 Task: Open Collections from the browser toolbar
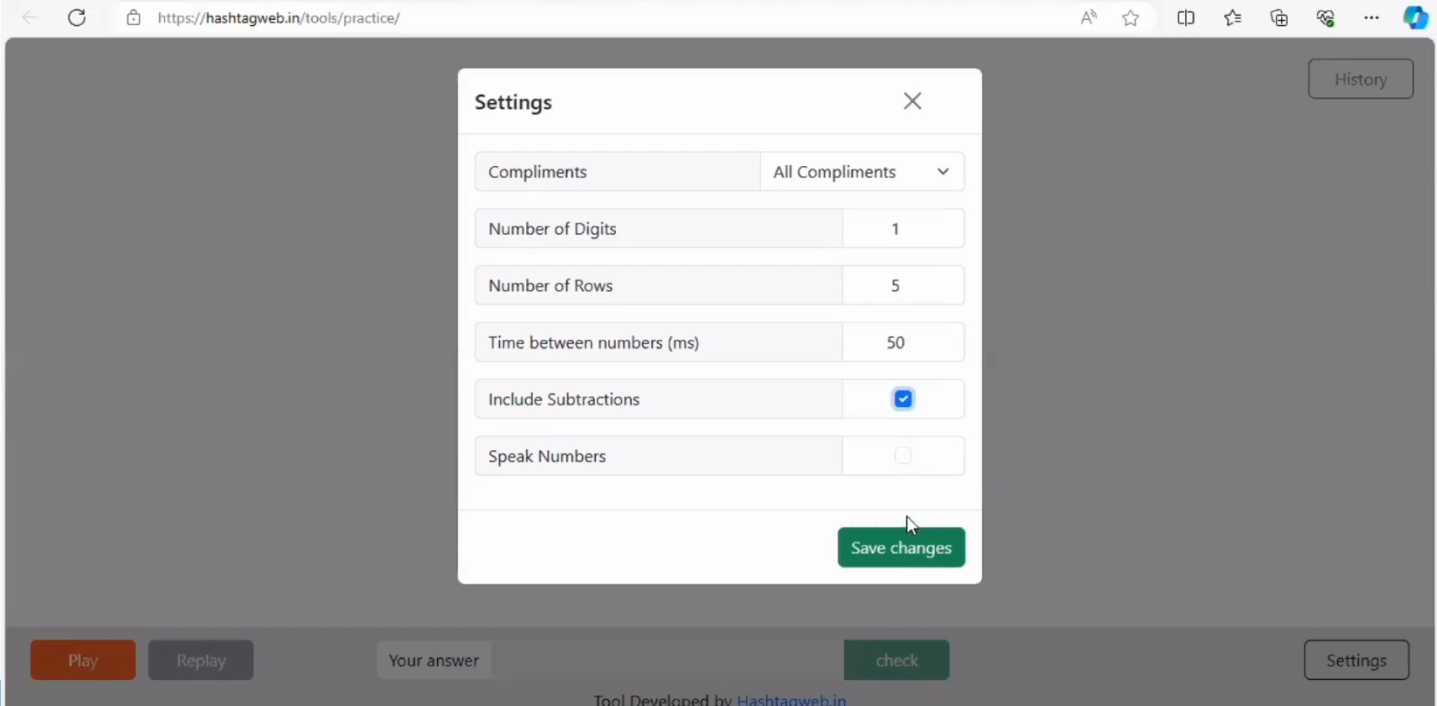(1279, 17)
